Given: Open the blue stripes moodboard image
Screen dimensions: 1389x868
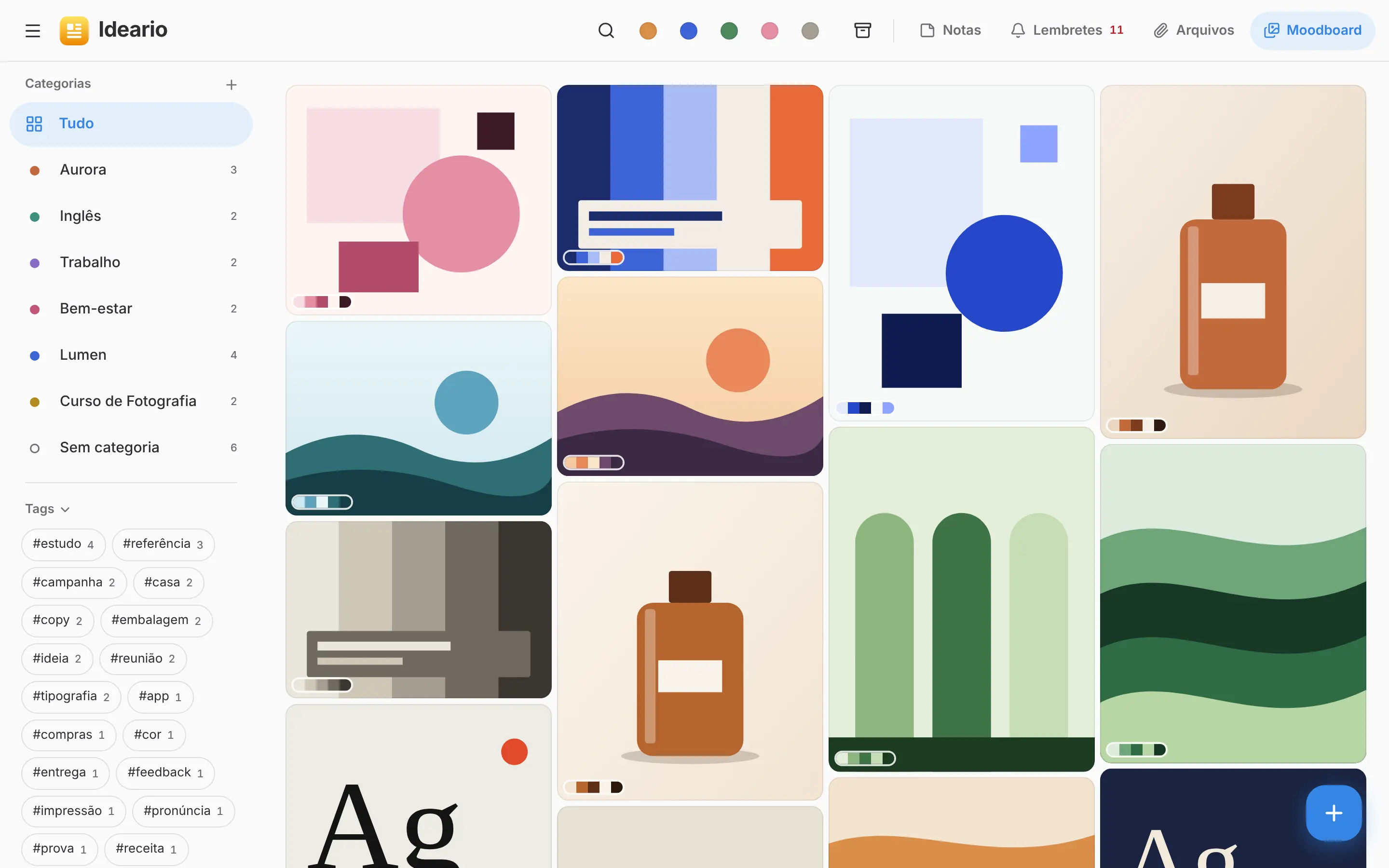Looking at the screenshot, I should pyautogui.click(x=690, y=178).
